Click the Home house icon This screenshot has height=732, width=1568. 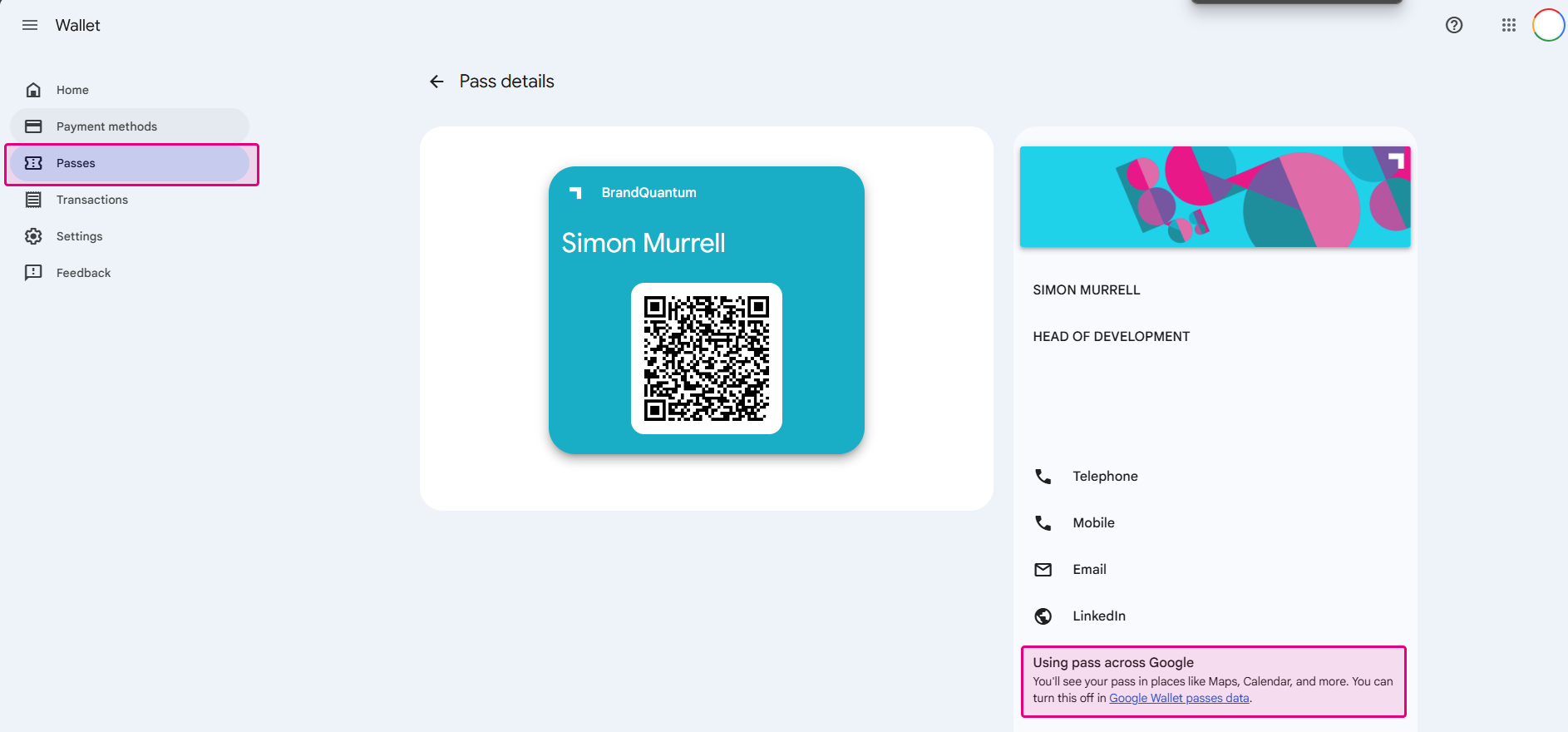[33, 90]
